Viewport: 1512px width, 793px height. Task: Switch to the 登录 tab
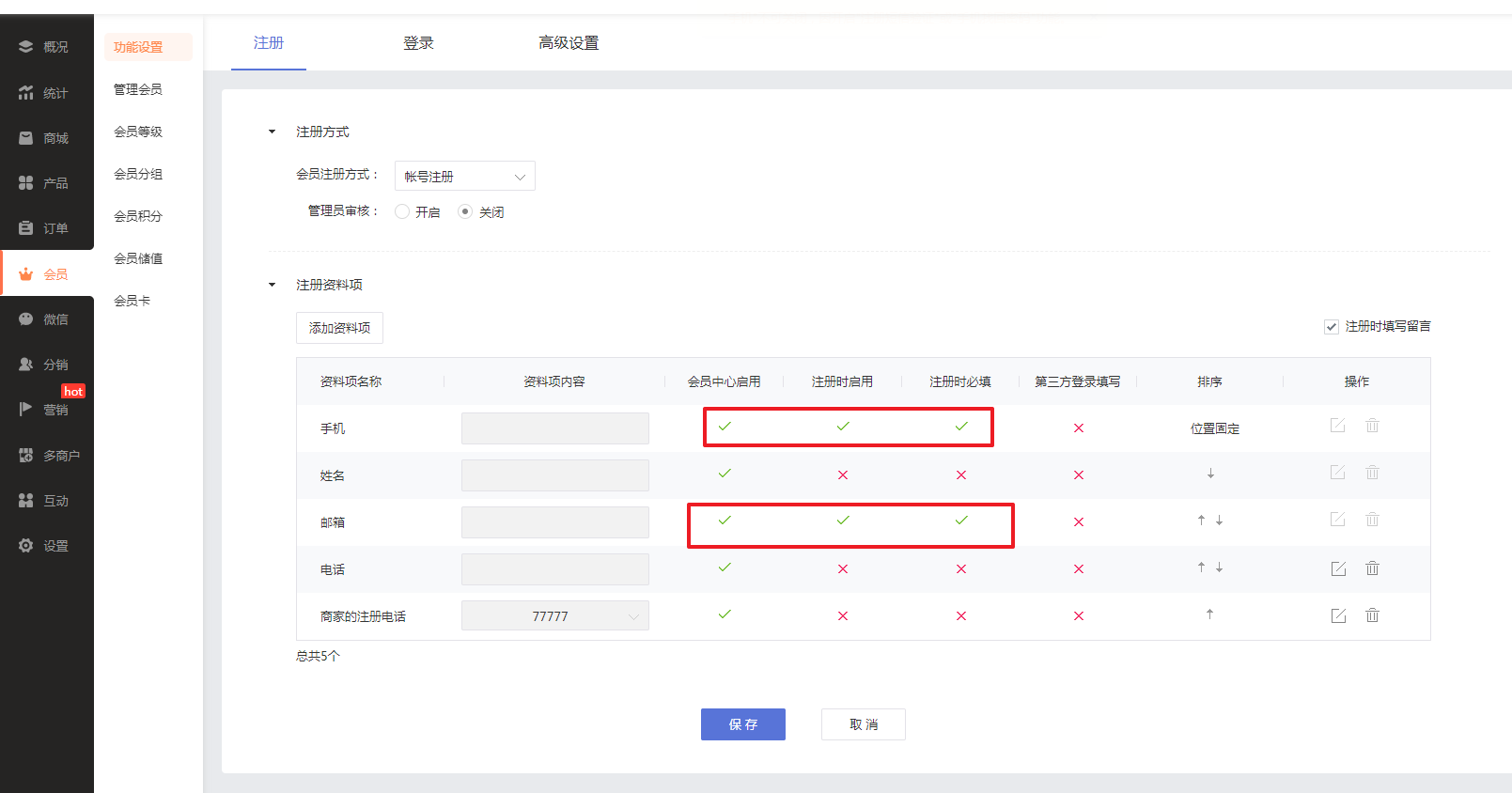coord(418,43)
